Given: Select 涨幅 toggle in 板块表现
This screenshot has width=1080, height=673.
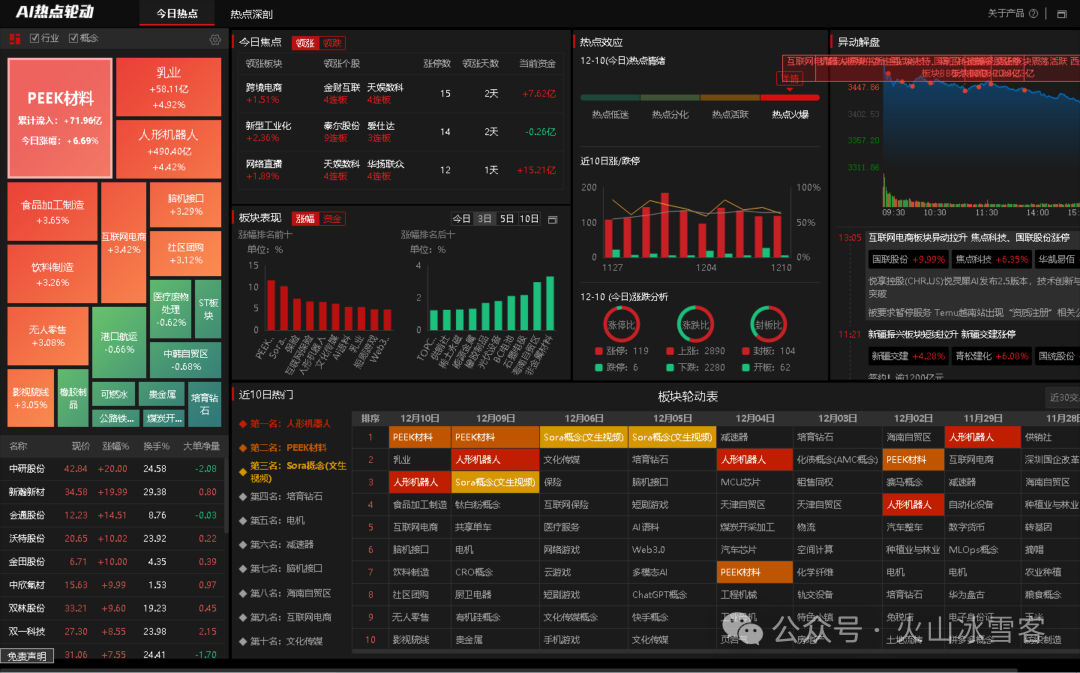Looking at the screenshot, I should pos(305,218).
